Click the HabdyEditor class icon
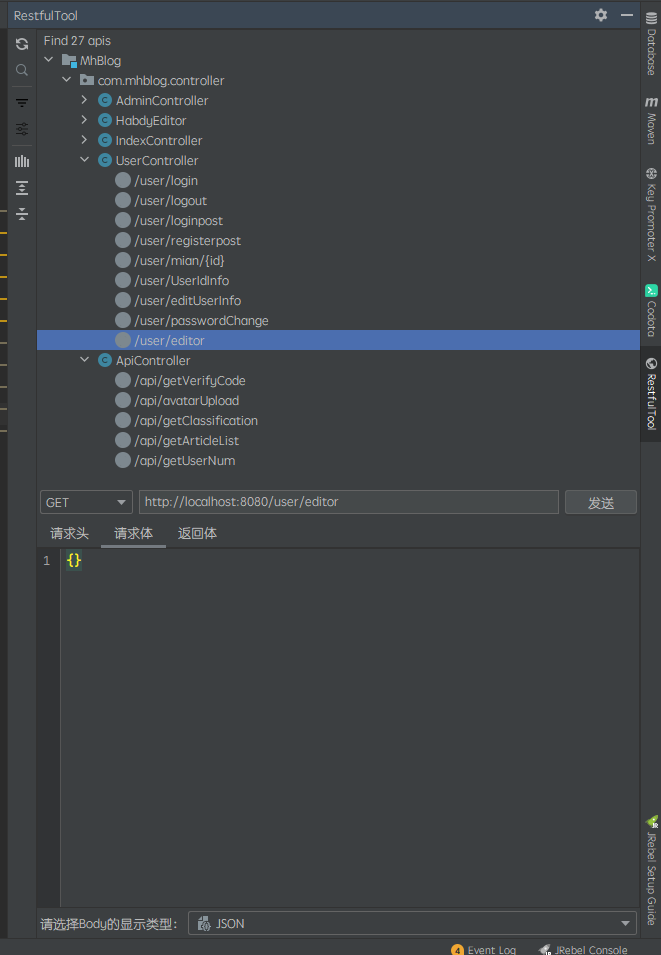661x955 pixels. [105, 121]
